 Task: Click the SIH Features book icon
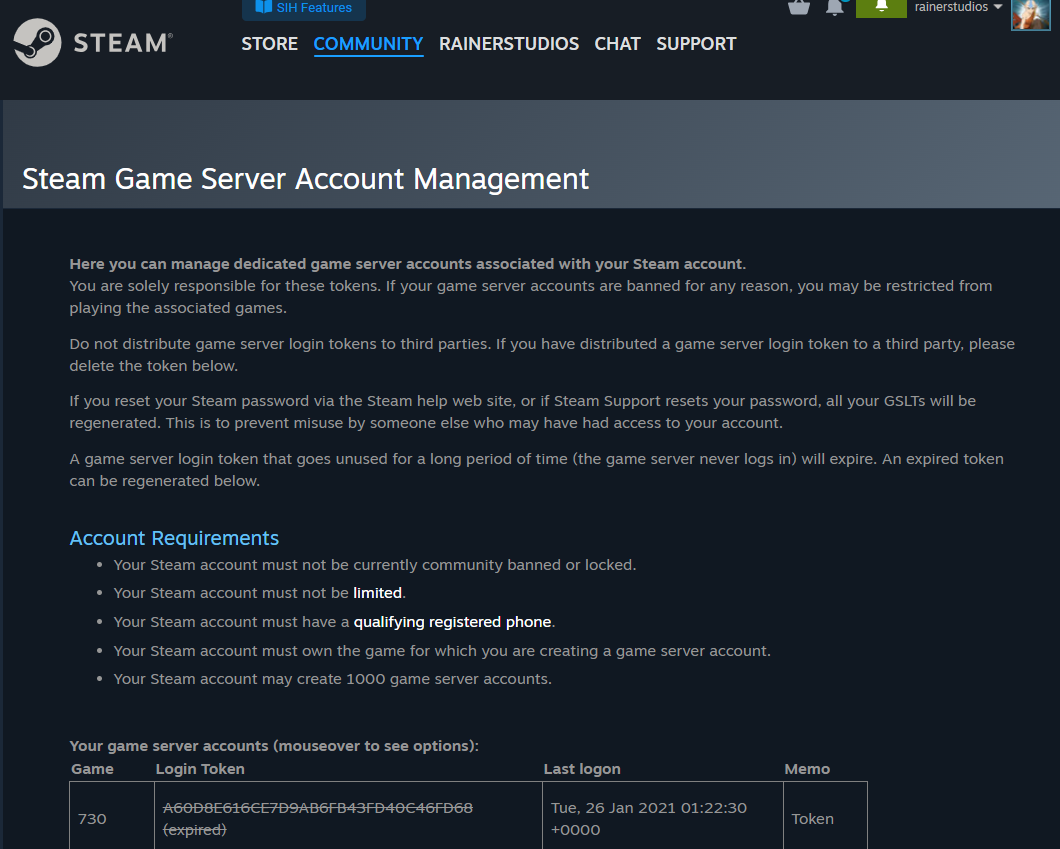click(263, 8)
